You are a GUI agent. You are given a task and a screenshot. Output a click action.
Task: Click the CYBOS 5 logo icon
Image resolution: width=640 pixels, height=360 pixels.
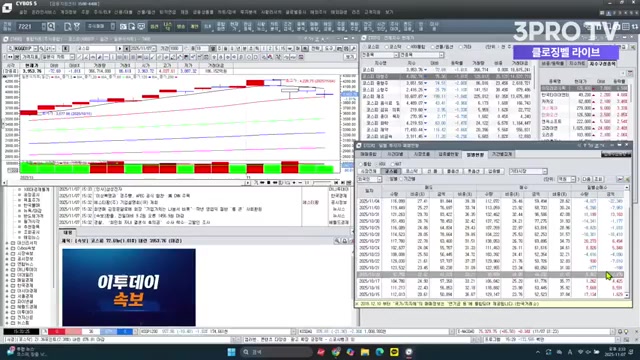pyautogui.click(x=7, y=7)
